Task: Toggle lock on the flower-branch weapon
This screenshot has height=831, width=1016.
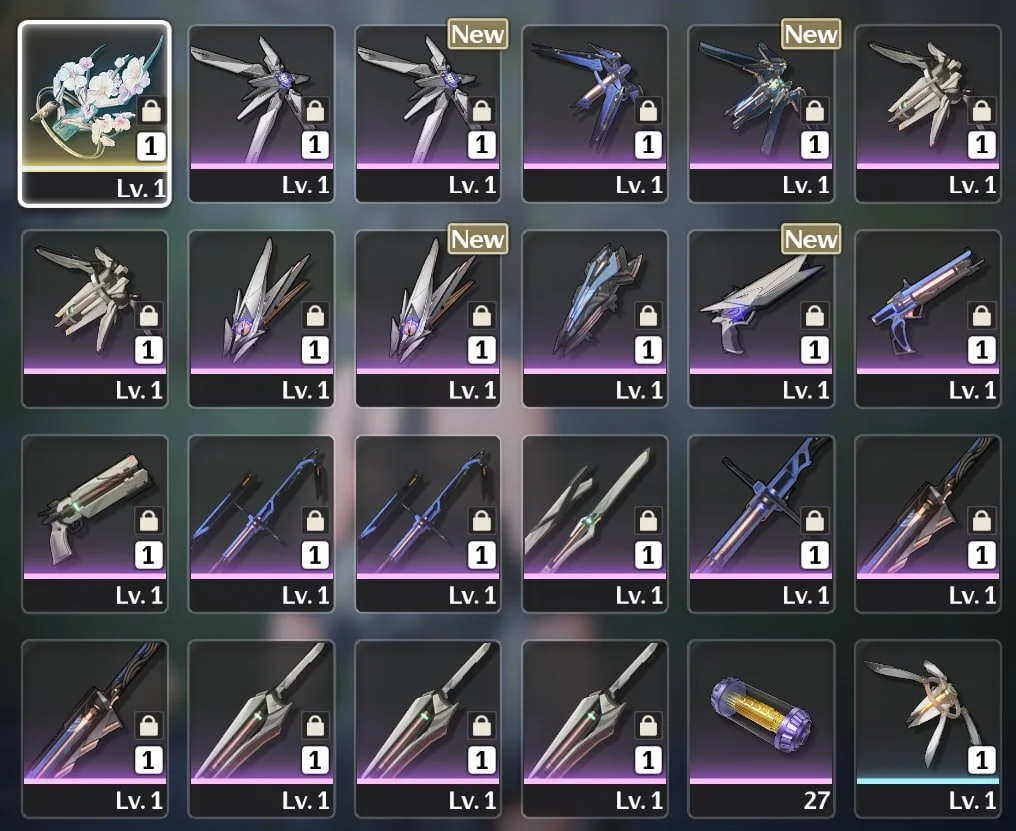Action: point(151,111)
